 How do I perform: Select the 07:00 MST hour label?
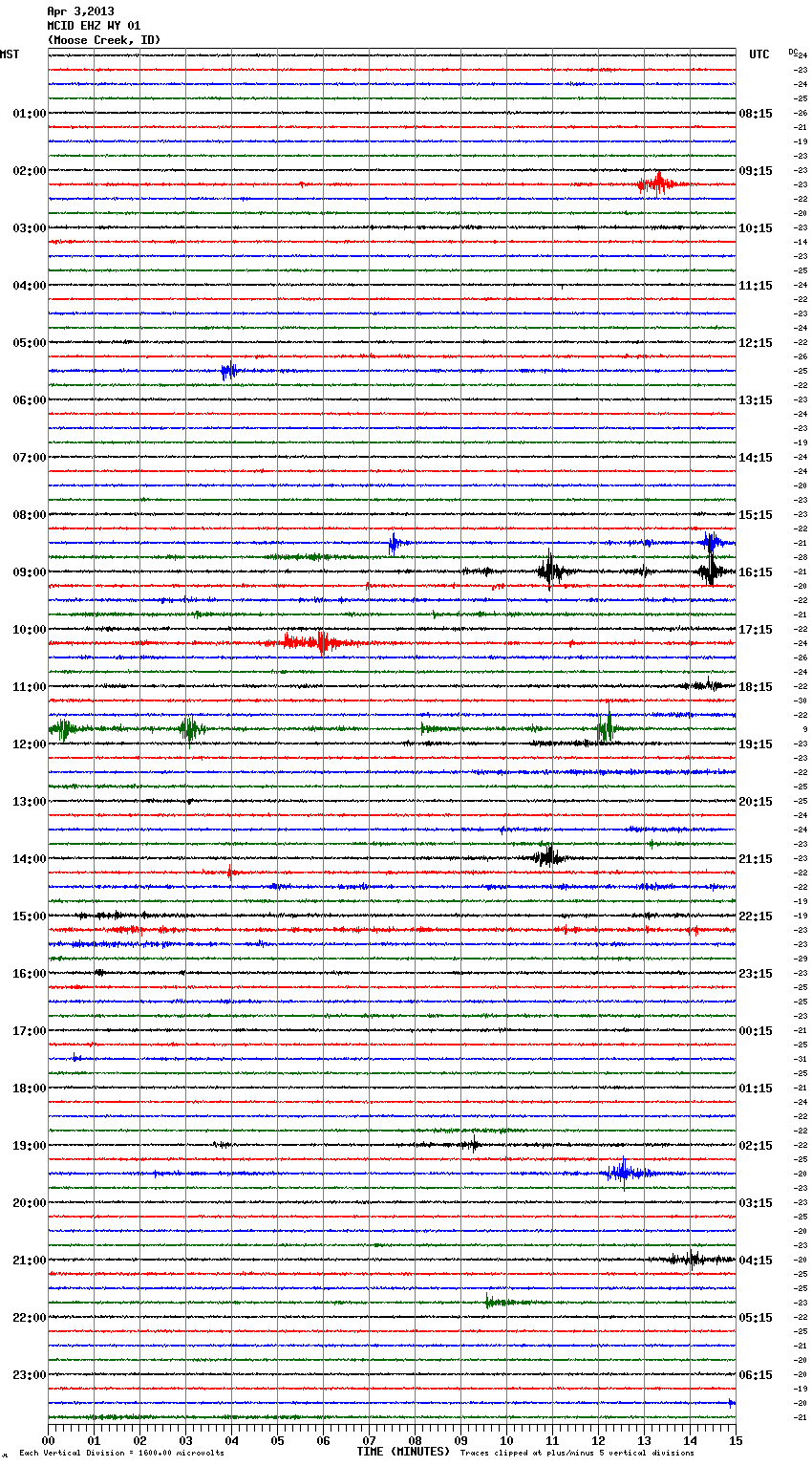tap(29, 457)
